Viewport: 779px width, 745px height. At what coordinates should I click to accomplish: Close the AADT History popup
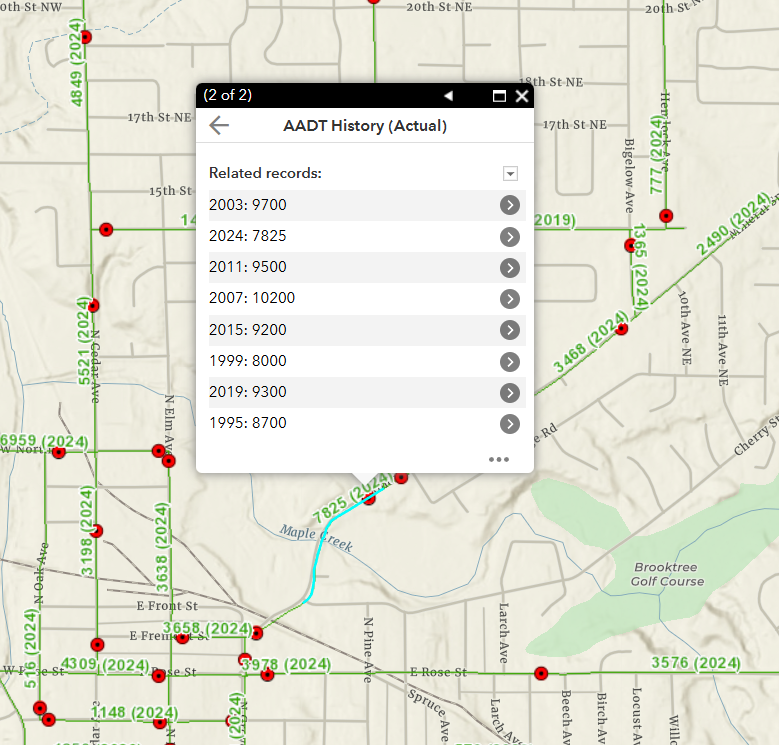point(522,96)
